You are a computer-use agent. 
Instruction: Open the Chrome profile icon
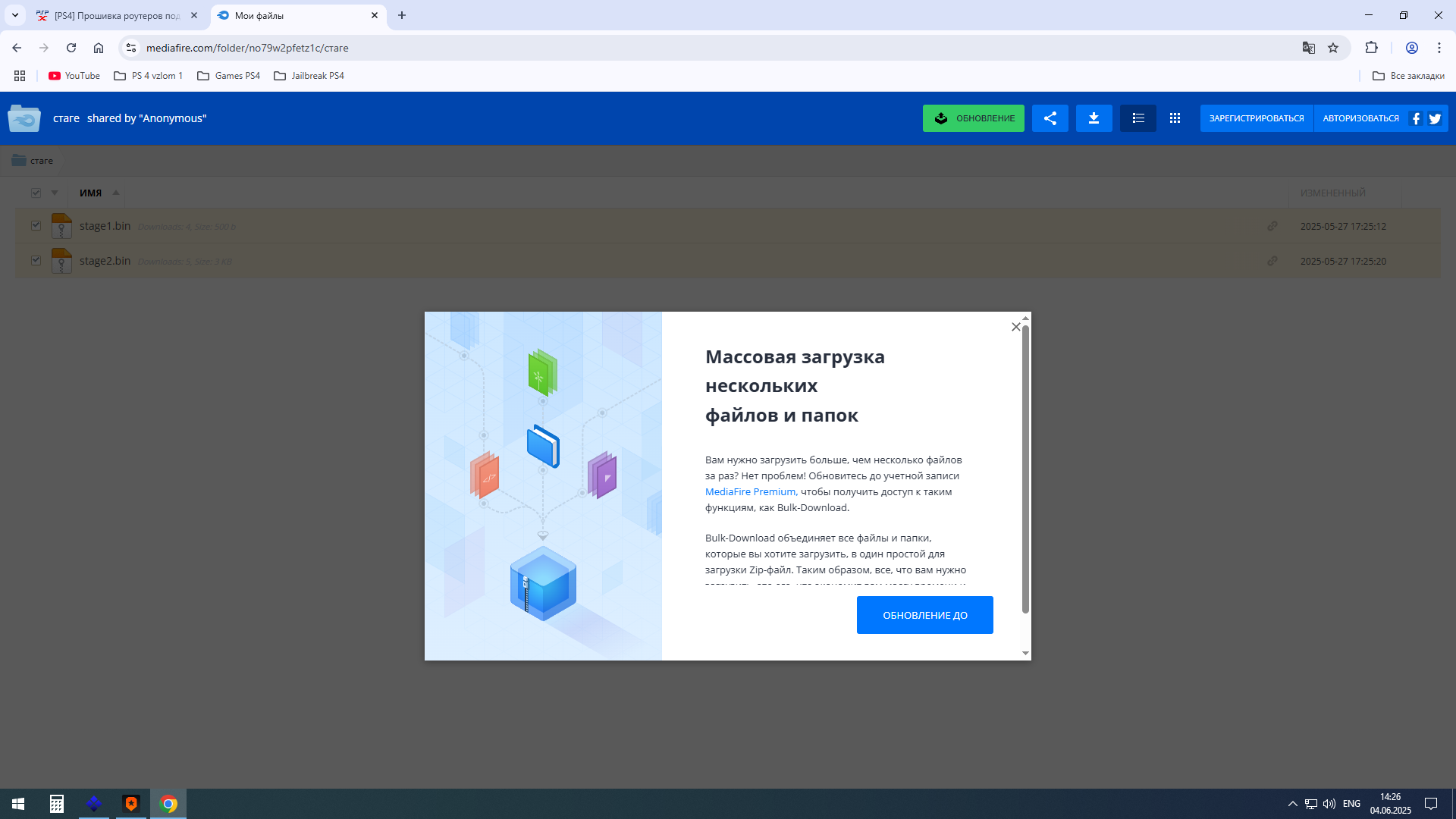tap(1412, 48)
